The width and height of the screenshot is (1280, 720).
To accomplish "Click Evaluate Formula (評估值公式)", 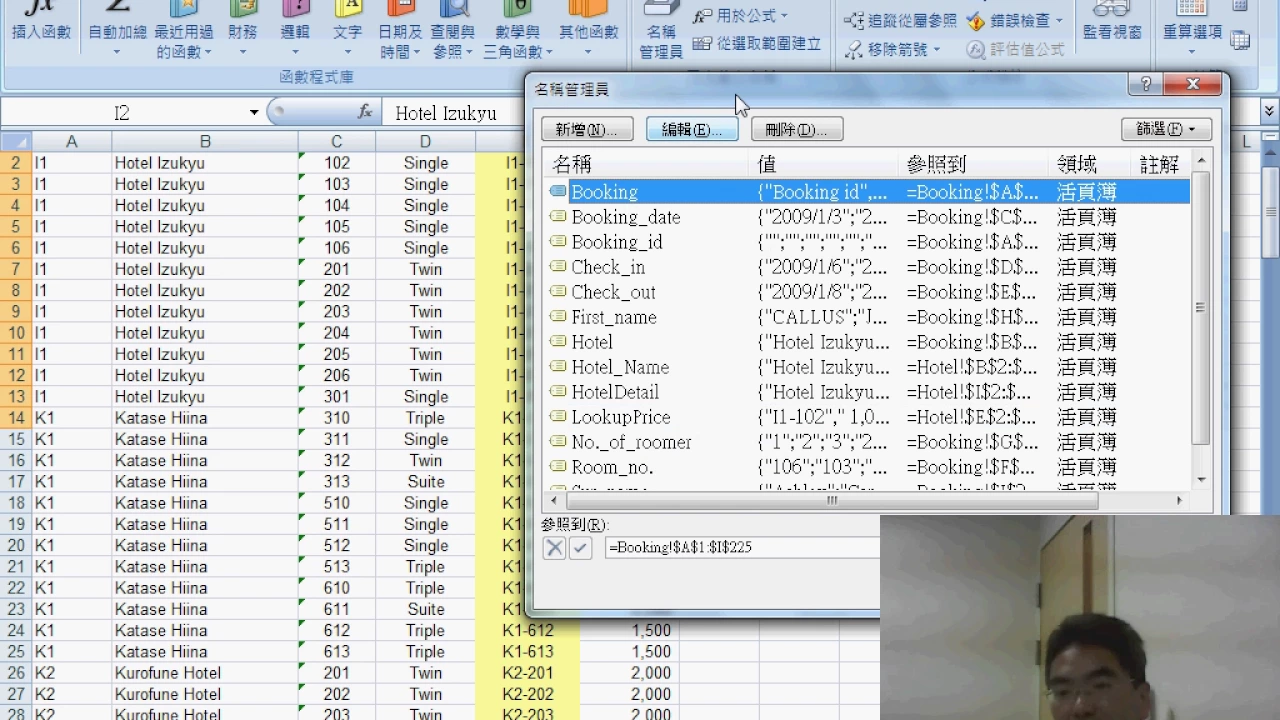I will point(1016,49).
